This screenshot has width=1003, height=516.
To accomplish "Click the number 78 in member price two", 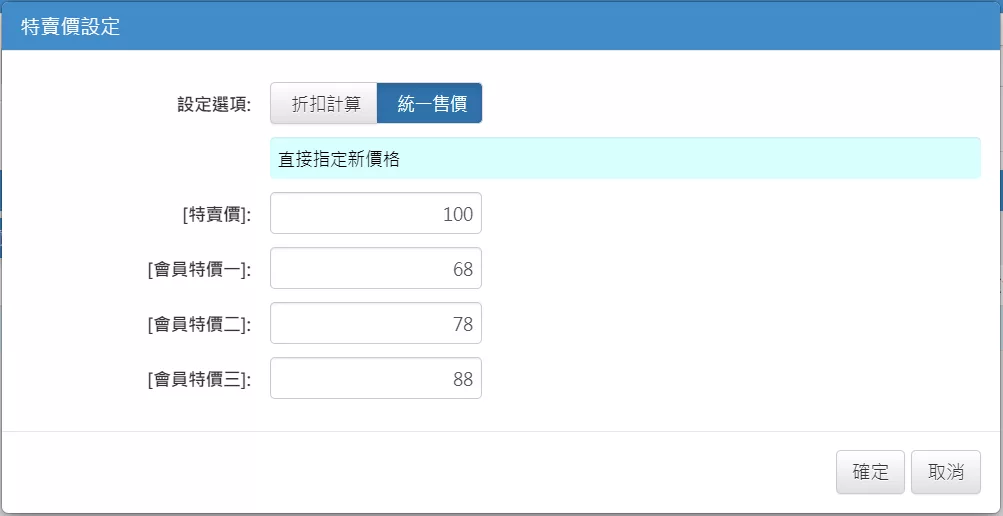I will pos(462,324).
